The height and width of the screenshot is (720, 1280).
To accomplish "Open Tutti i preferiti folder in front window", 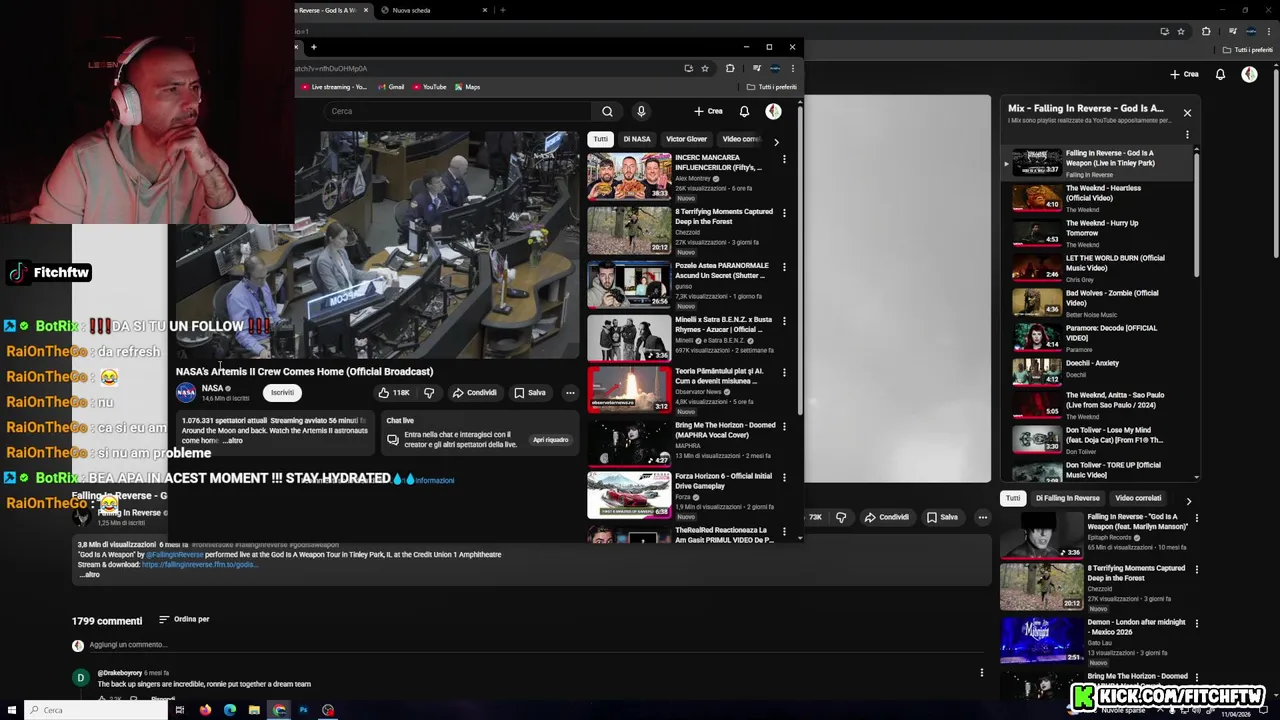I will [771, 87].
